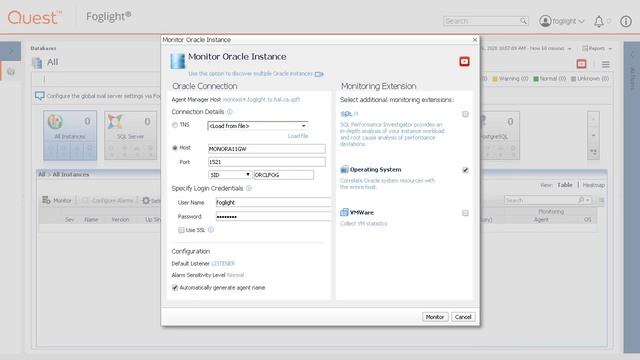Click the SQL PI extension icon
Viewport: 640px width, 360px height.
[x=349, y=114]
